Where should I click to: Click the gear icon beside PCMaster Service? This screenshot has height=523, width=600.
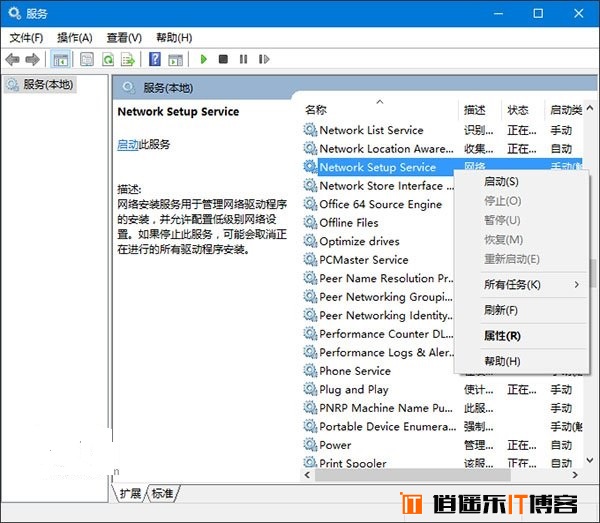point(310,260)
